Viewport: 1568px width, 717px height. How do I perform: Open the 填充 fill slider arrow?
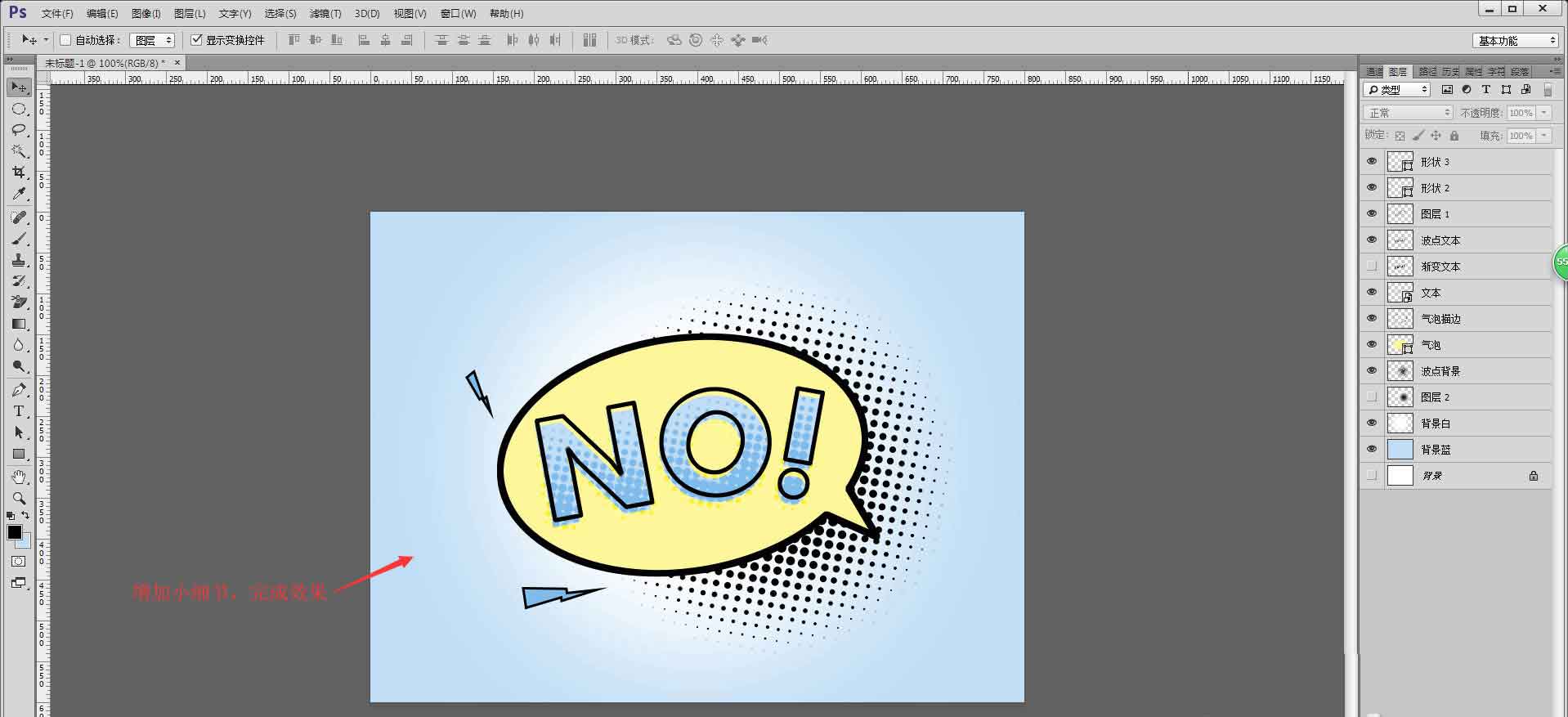[1544, 136]
